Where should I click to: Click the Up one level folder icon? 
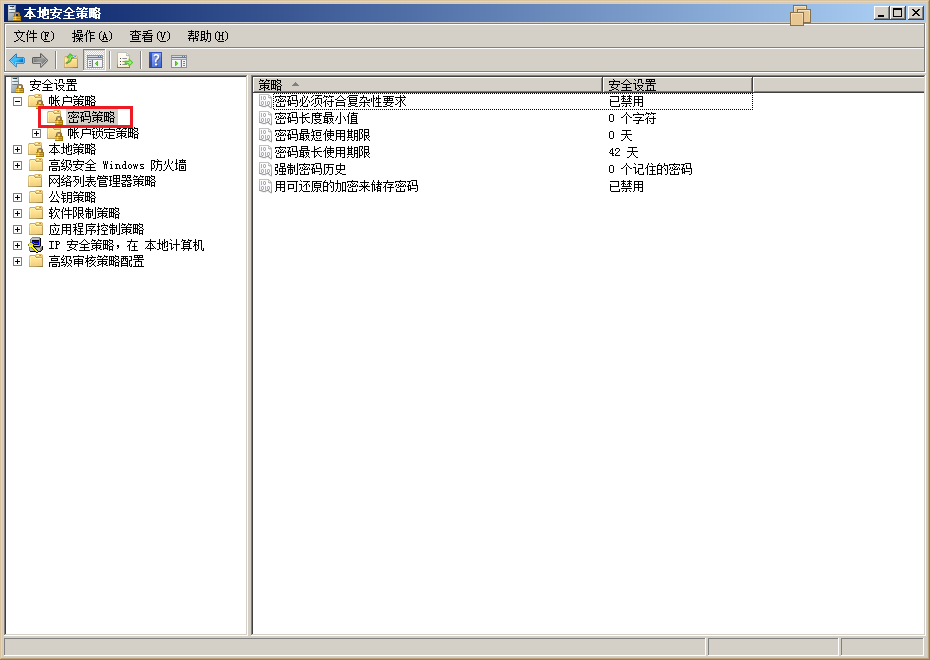tap(71, 60)
